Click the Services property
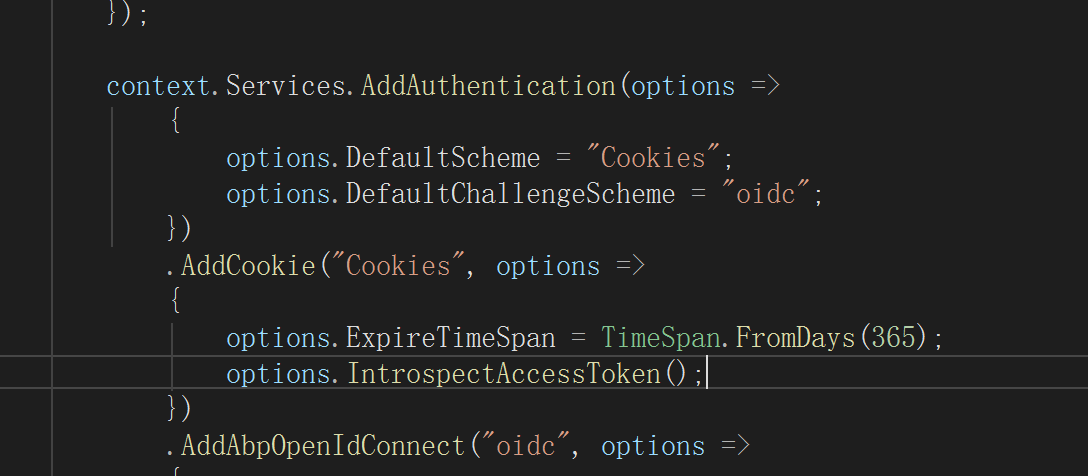The image size is (1088, 476). pyautogui.click(x=285, y=86)
